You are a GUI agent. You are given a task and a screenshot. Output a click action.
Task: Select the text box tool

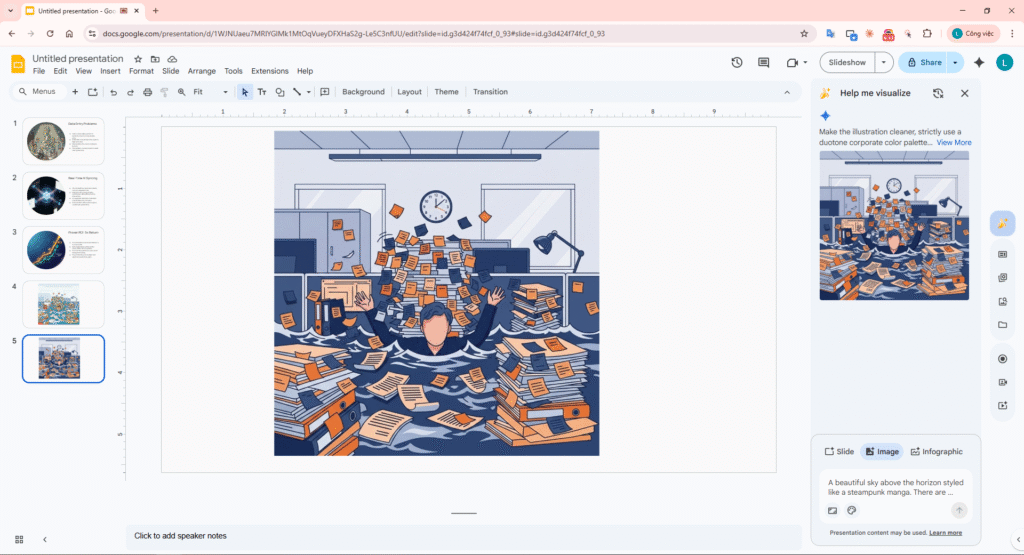tap(262, 92)
